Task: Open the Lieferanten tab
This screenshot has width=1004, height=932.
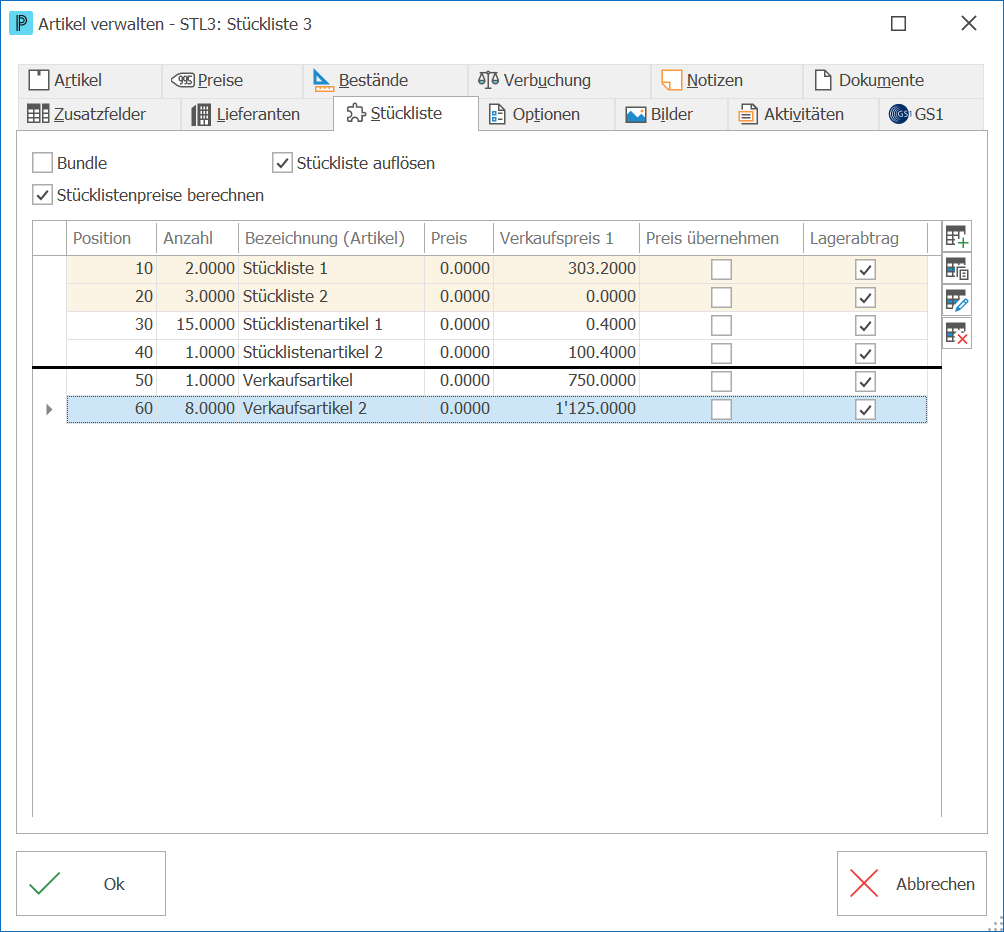Action: 257,115
